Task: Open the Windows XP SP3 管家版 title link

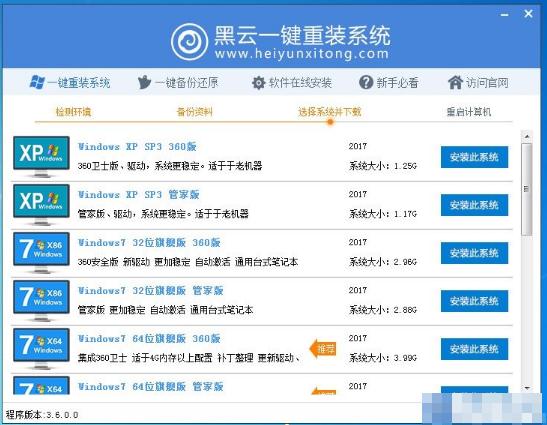Action: (x=138, y=195)
